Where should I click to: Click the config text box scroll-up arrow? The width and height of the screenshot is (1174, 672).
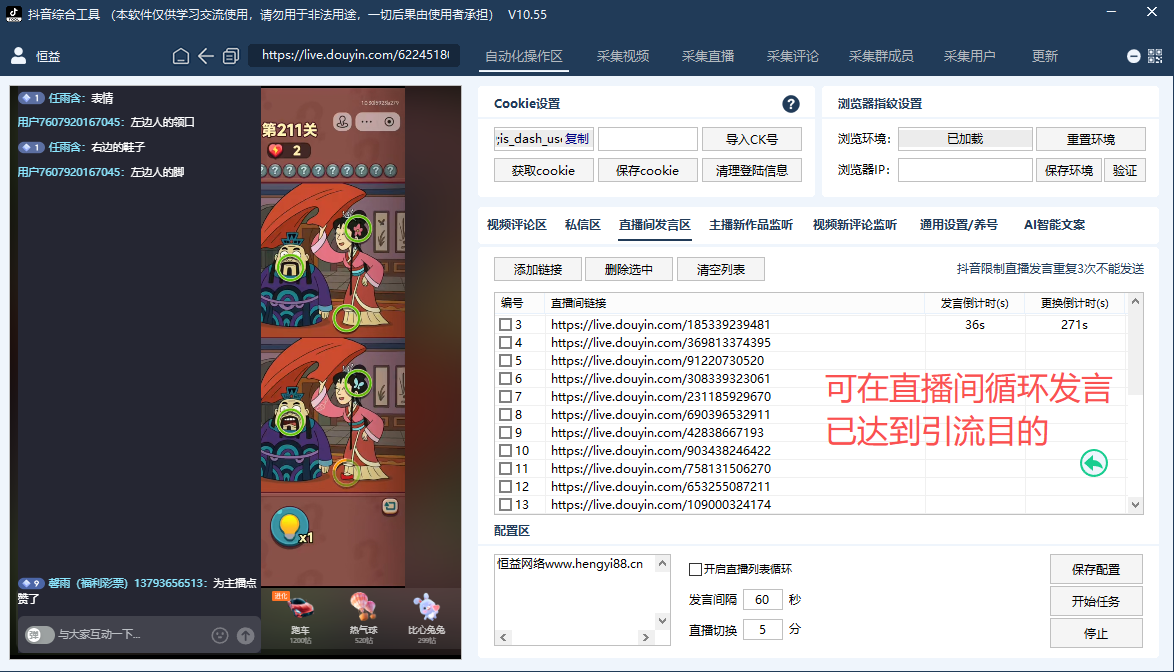click(662, 563)
